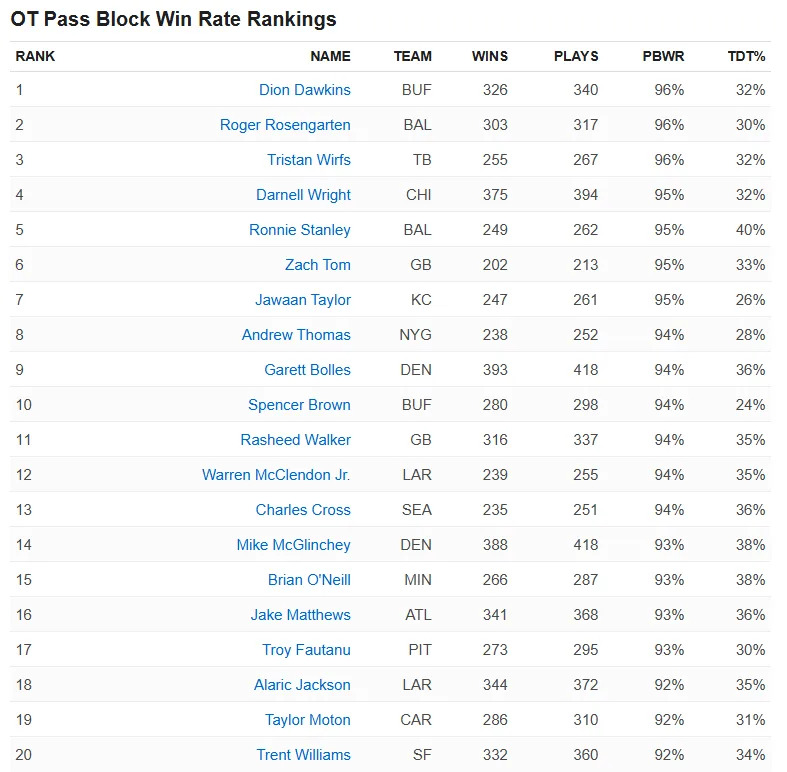Open Dion Dawkins player link
787x772 pixels.
click(x=304, y=90)
